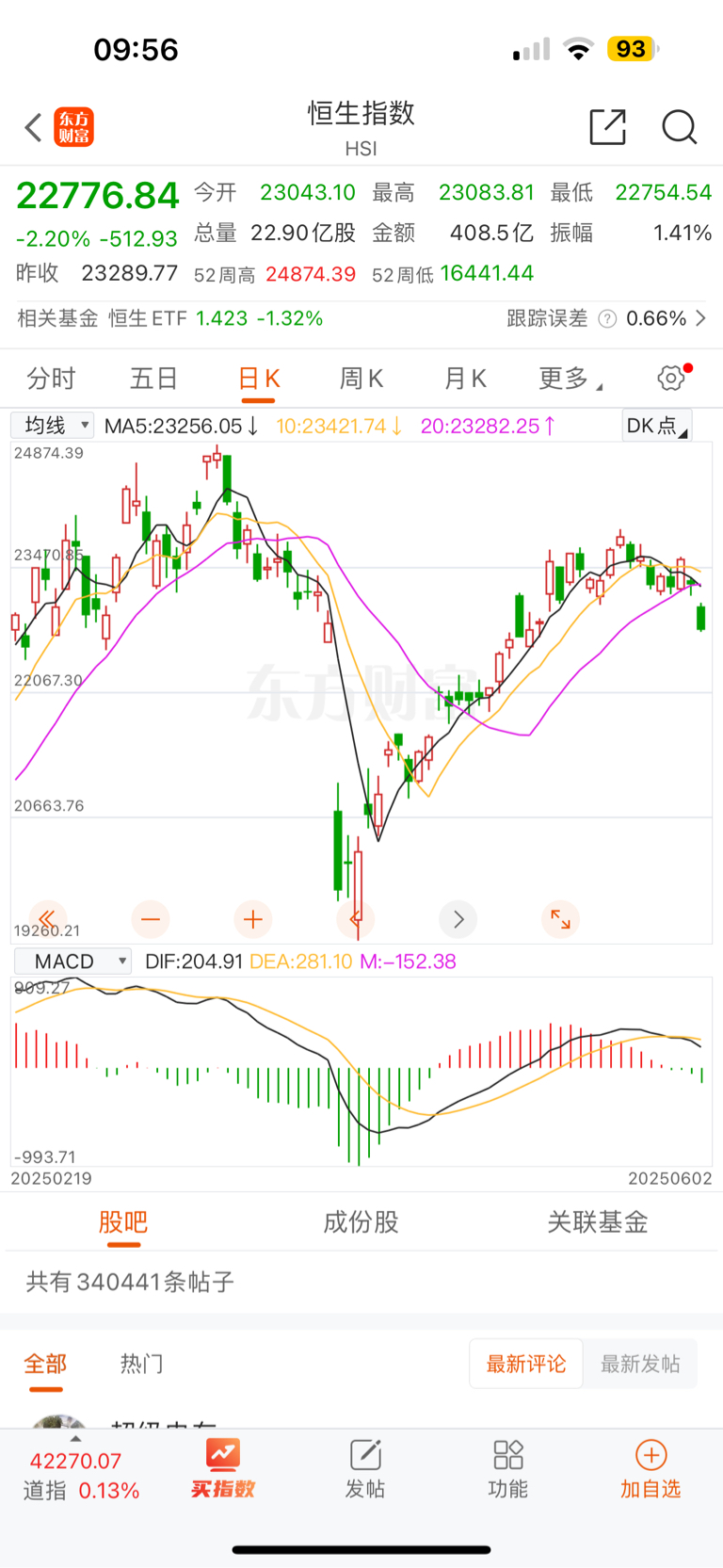Tap the MA10 value 23421.74
This screenshot has height=1568, width=723.
(339, 427)
